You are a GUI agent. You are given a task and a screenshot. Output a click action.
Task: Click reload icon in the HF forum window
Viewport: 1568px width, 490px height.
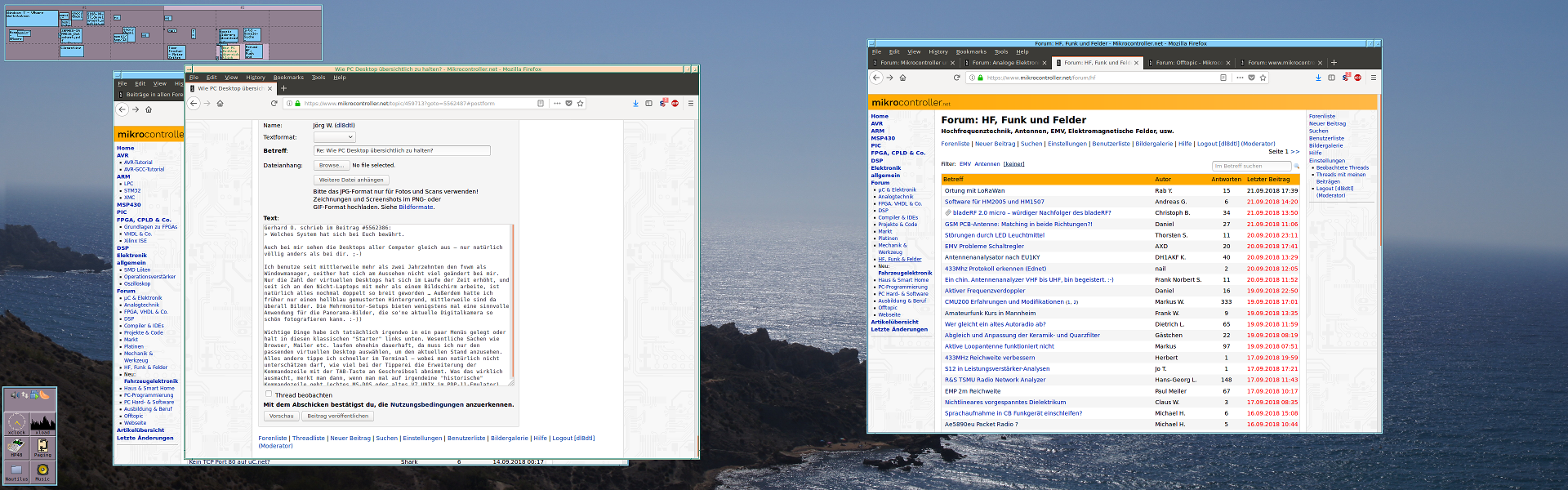coord(956,78)
